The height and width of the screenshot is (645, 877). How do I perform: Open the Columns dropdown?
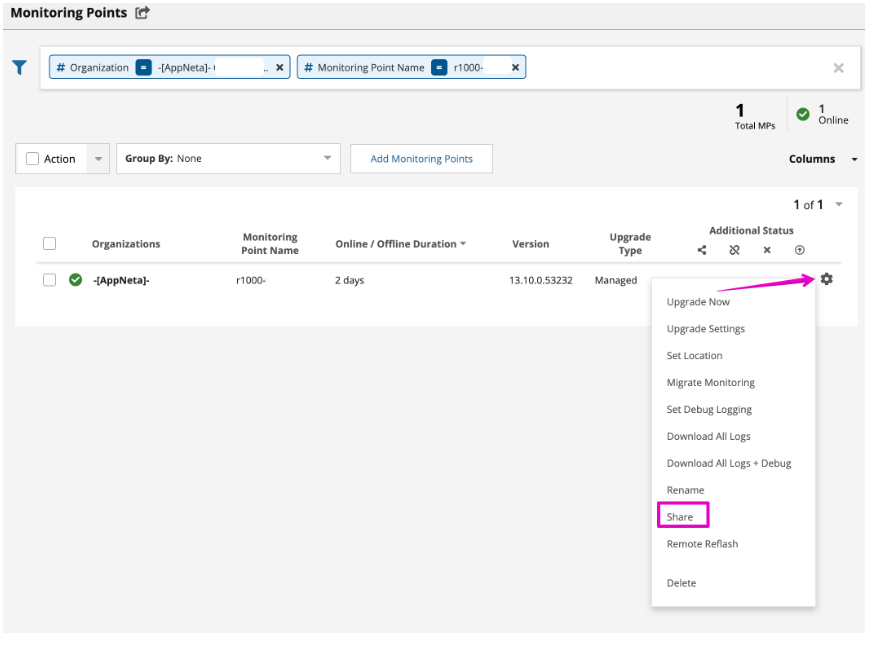[822, 159]
